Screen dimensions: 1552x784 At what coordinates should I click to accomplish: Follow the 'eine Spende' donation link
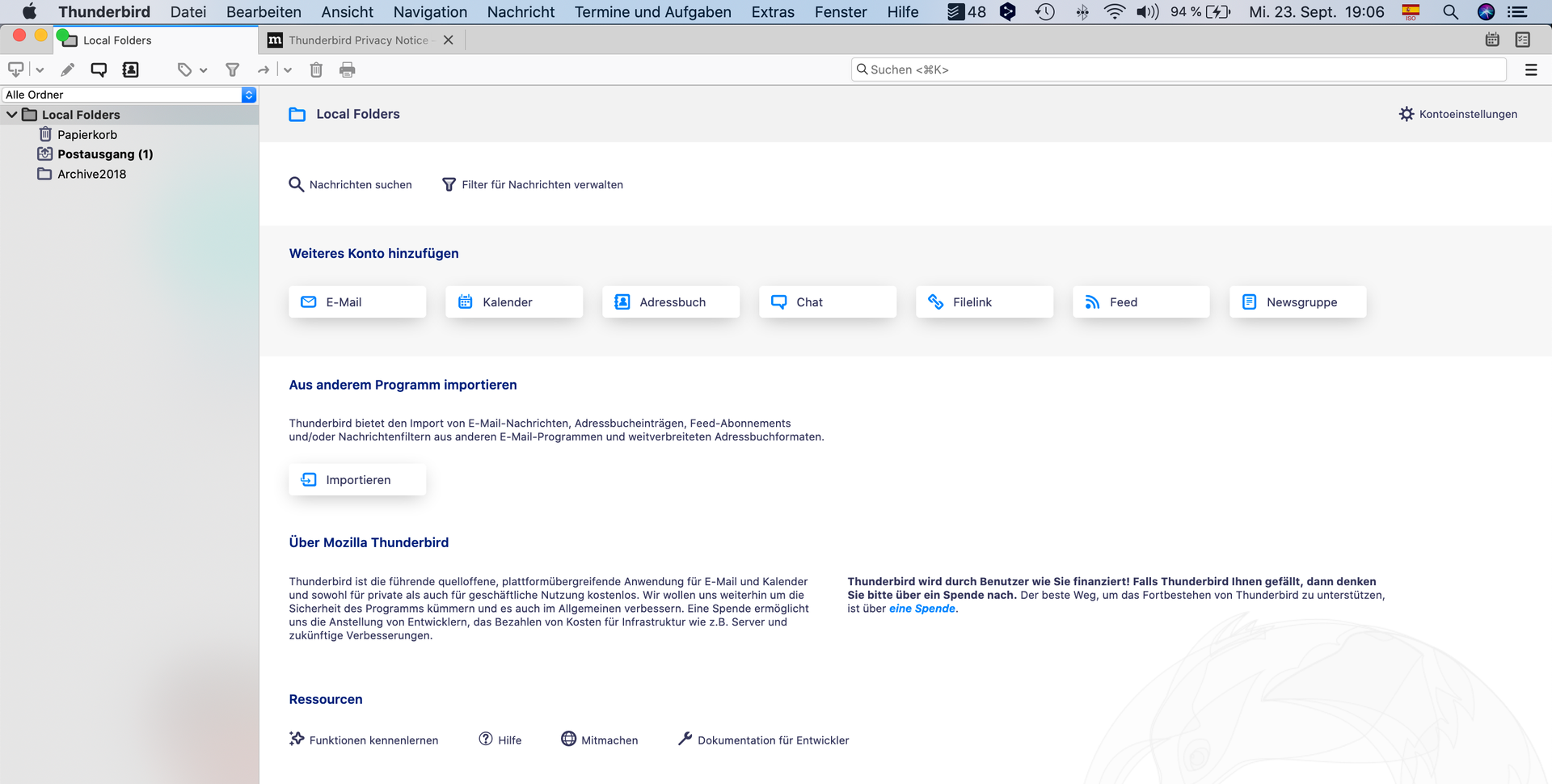click(x=922, y=609)
